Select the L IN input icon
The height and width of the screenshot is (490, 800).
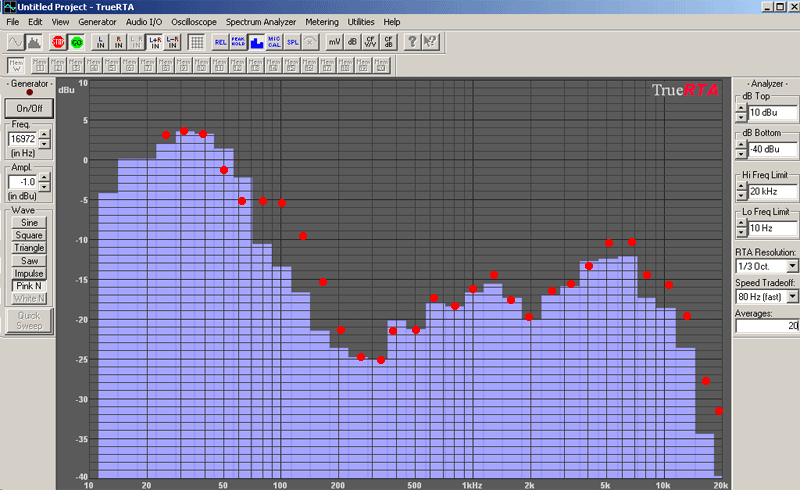[x=101, y=42]
